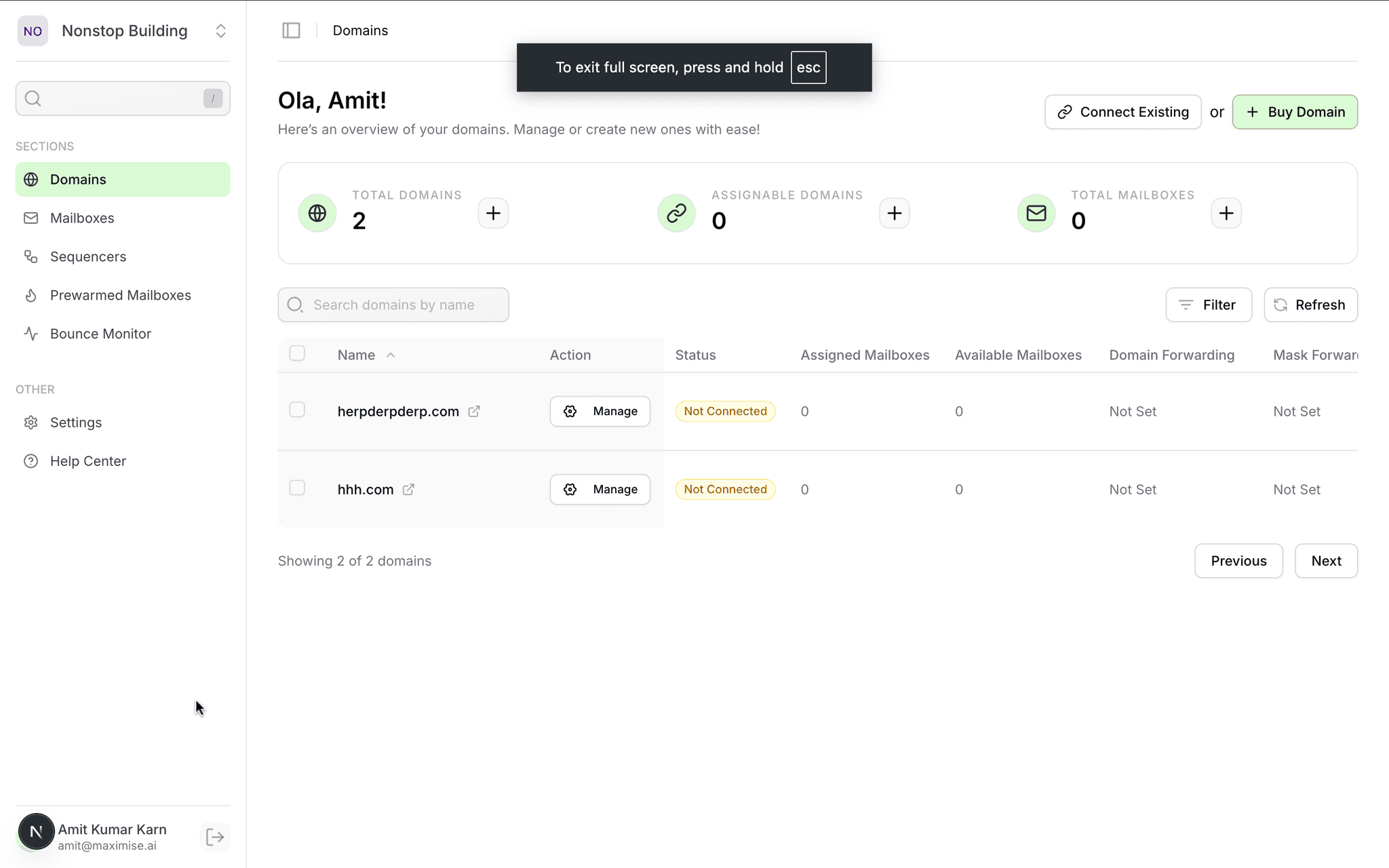Click the flame icon for Prewarmed Mailboxes
The height and width of the screenshot is (868, 1389).
click(x=31, y=295)
